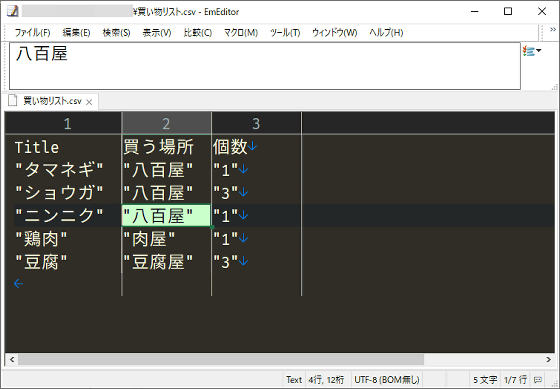Click the 5 文字 status bar entry
Viewport: 560px width, 389px height.
point(485,380)
